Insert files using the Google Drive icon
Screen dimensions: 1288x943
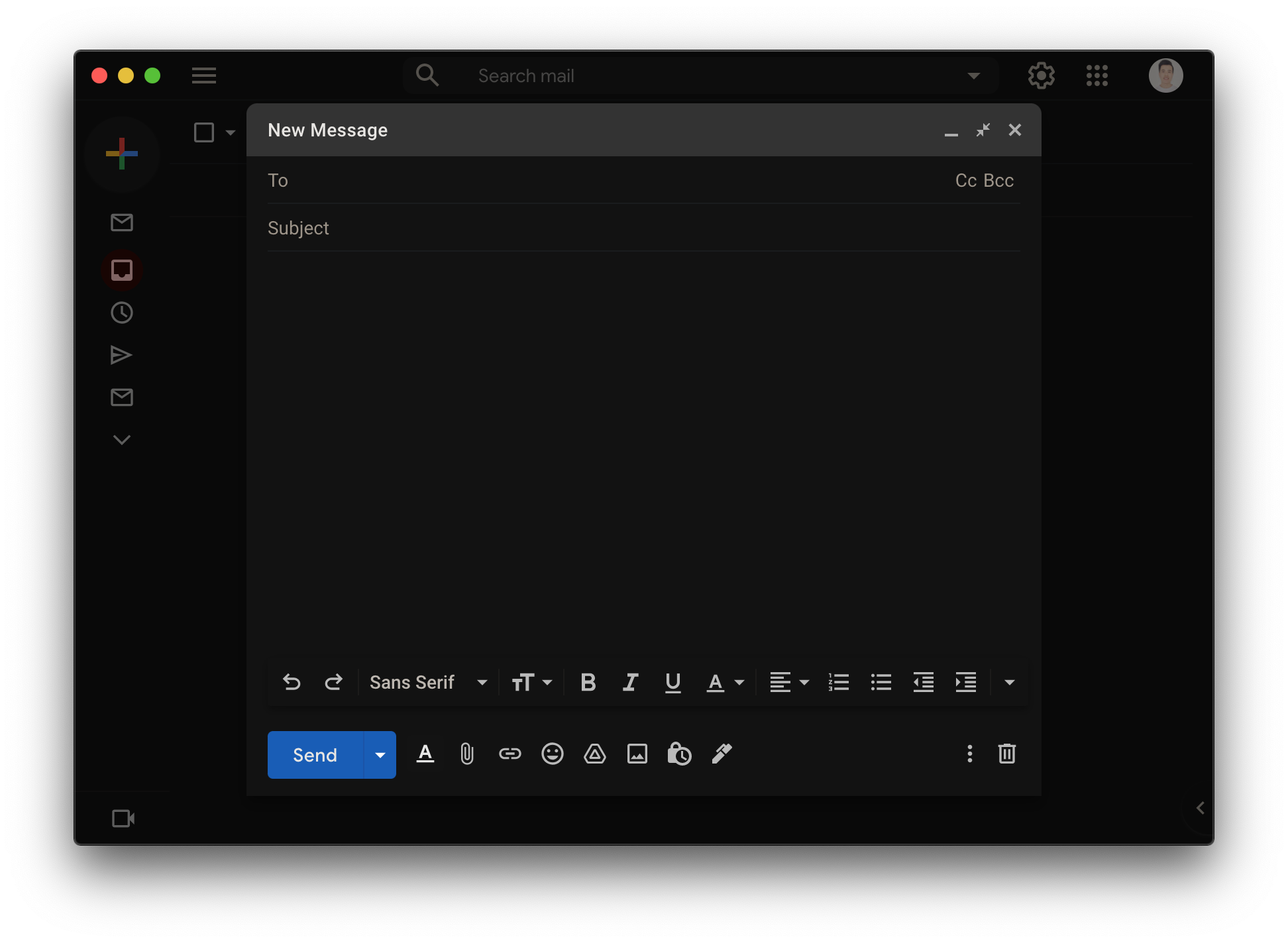pos(594,754)
